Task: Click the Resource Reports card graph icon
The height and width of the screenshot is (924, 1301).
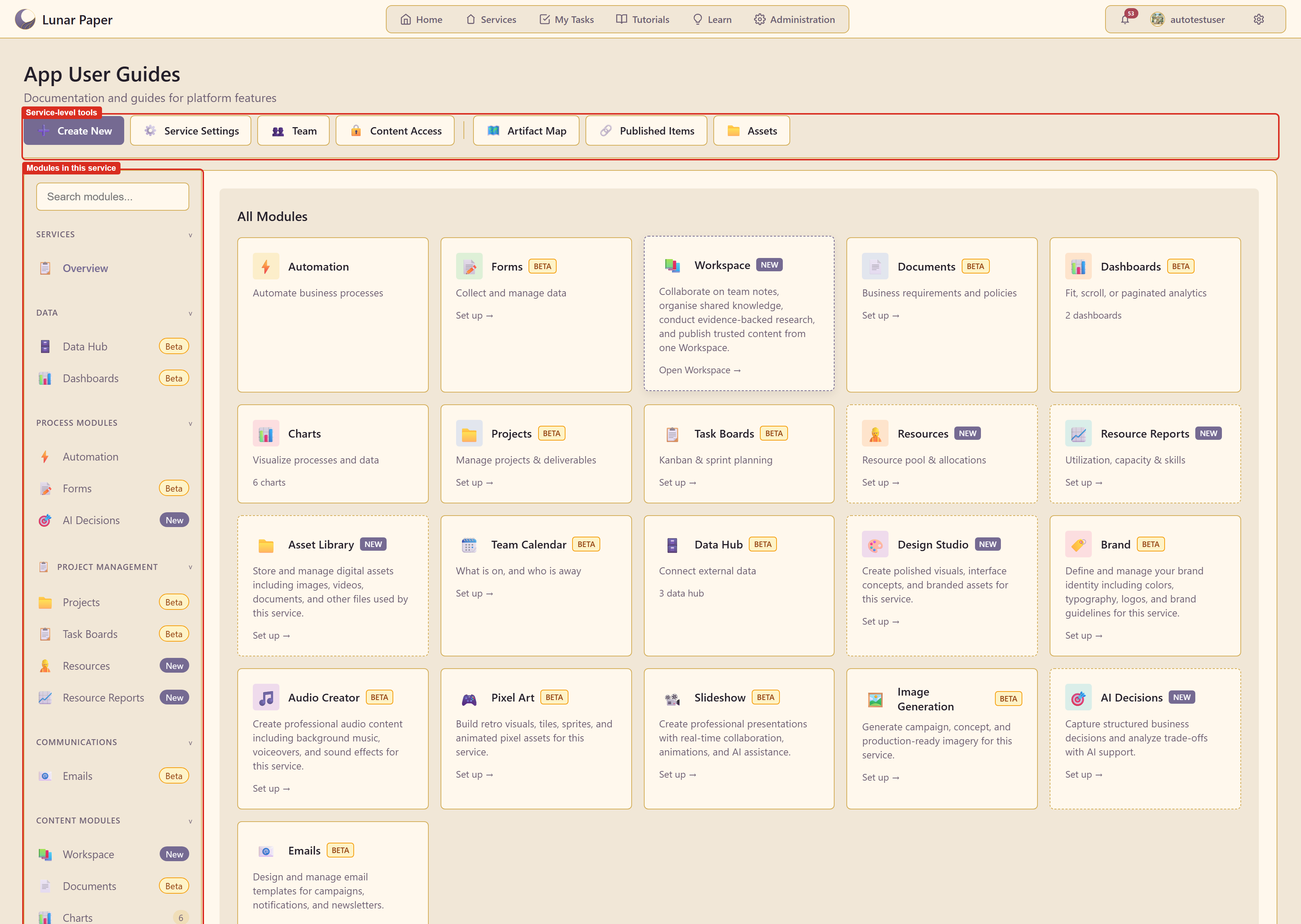Action: tap(1078, 434)
